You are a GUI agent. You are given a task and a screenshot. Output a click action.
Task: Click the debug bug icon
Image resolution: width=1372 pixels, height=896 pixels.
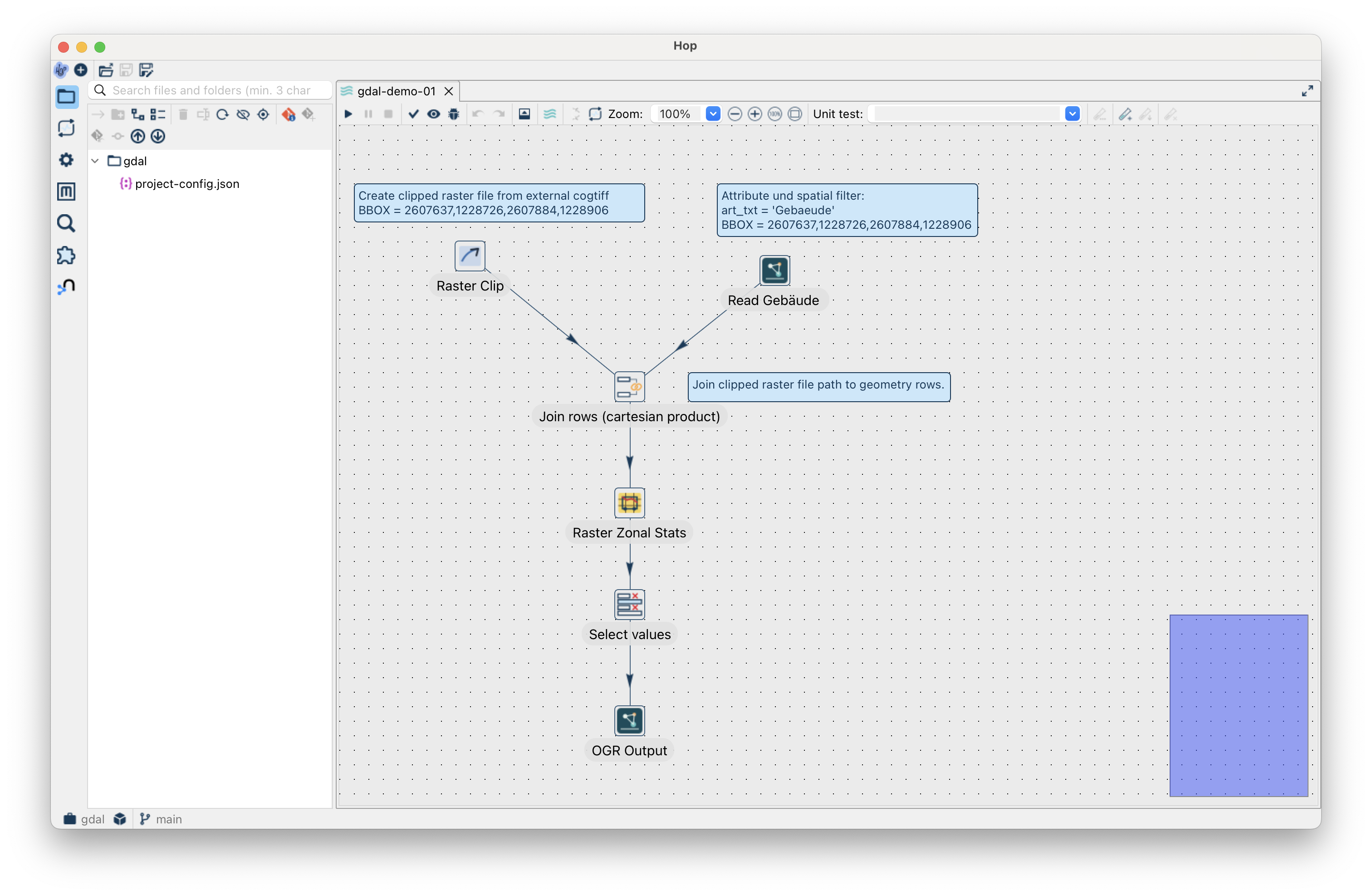pyautogui.click(x=454, y=114)
